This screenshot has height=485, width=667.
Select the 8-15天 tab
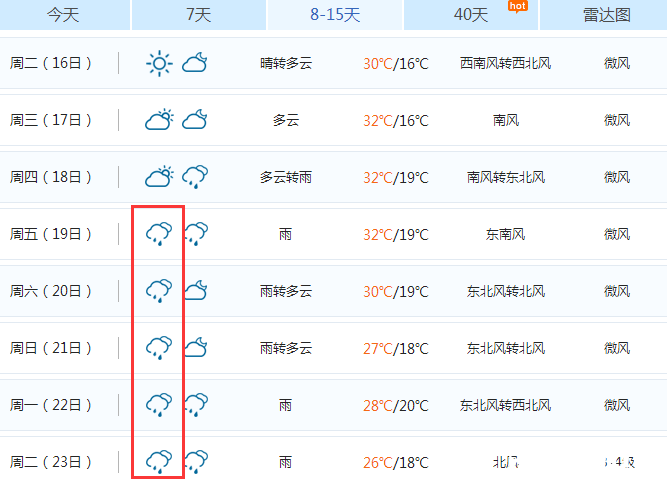pyautogui.click(x=335, y=15)
